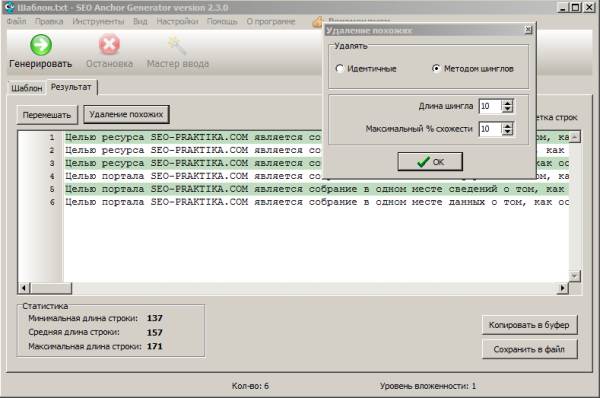
Task: Open the Инструменты menu
Action: [98, 21]
